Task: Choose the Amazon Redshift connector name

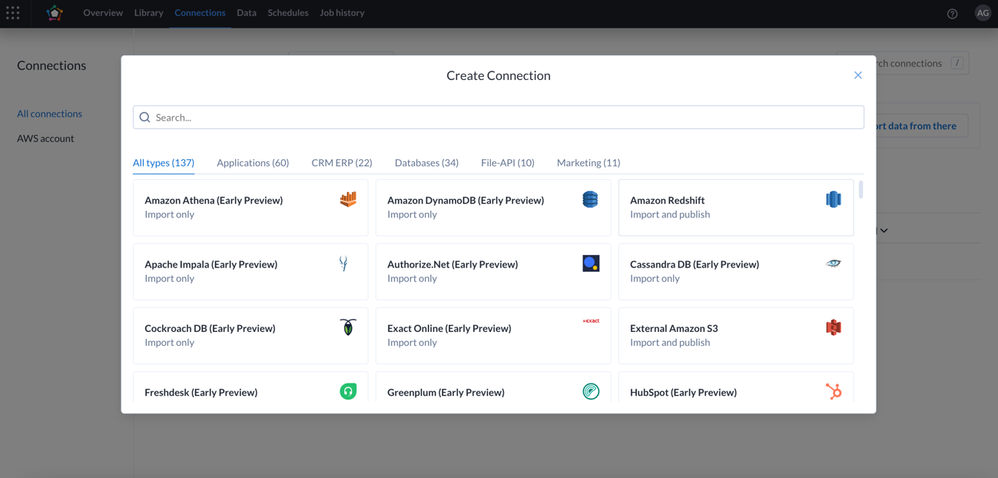Action: click(667, 200)
